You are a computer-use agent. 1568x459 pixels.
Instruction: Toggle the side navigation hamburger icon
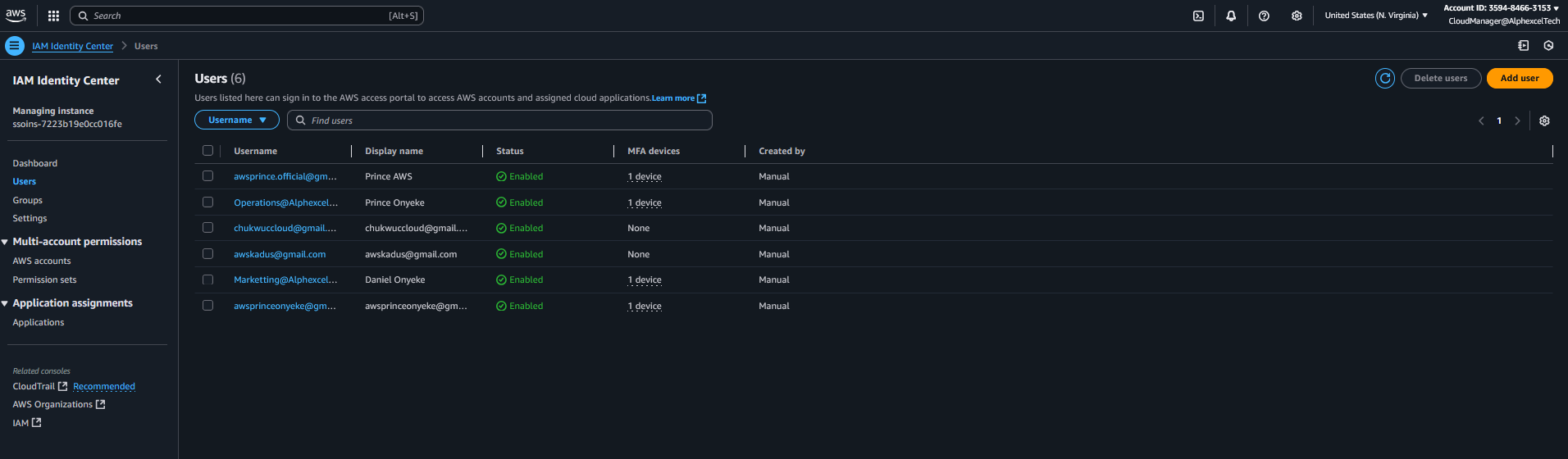click(15, 46)
